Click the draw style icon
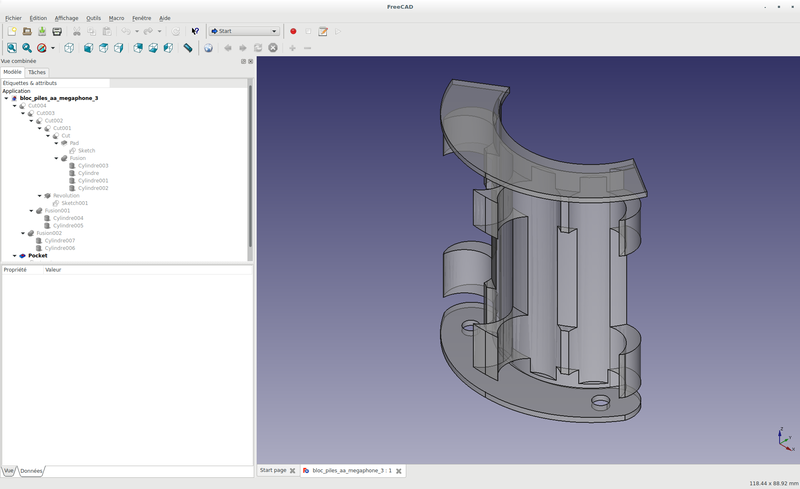The image size is (800, 489). (42, 48)
